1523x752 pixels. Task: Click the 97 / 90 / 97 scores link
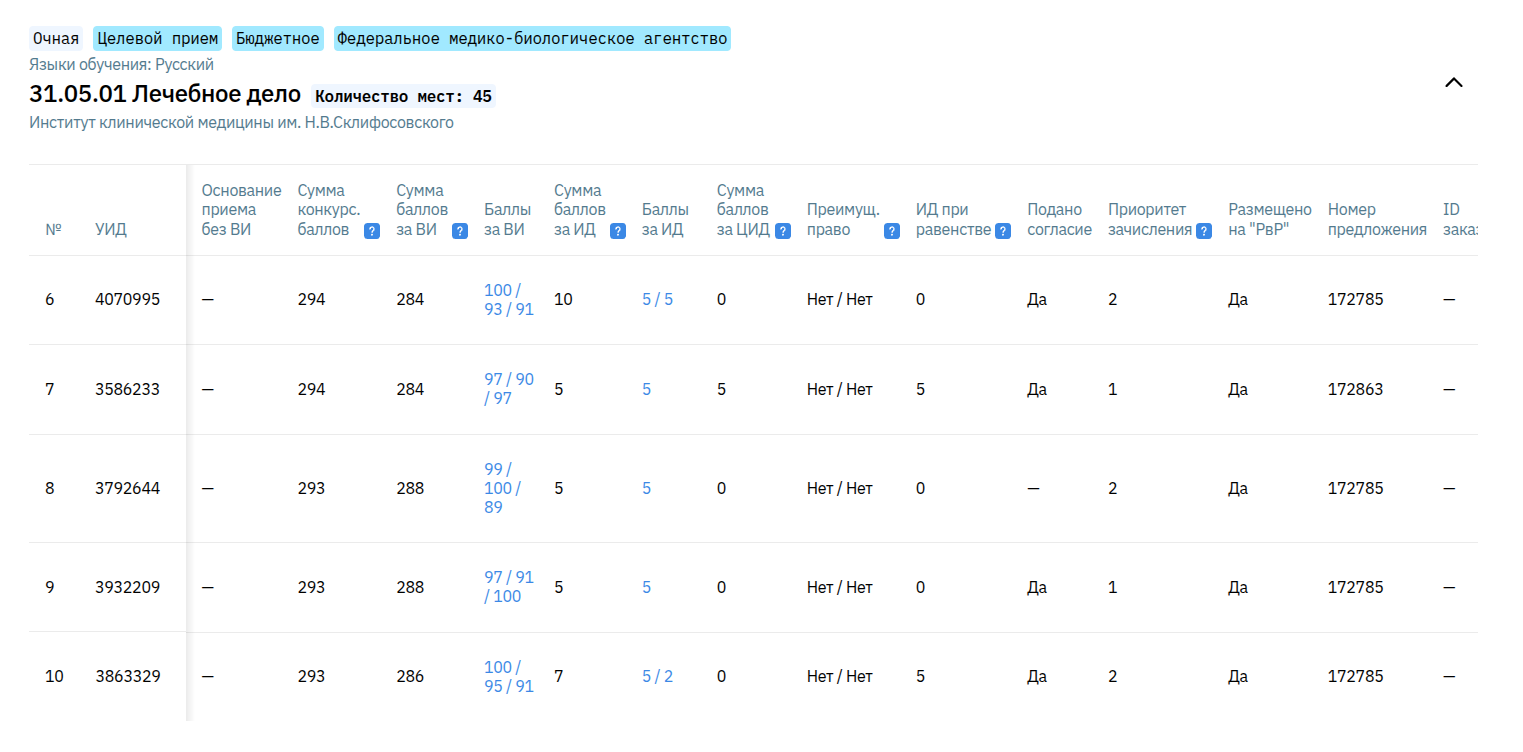click(x=508, y=389)
